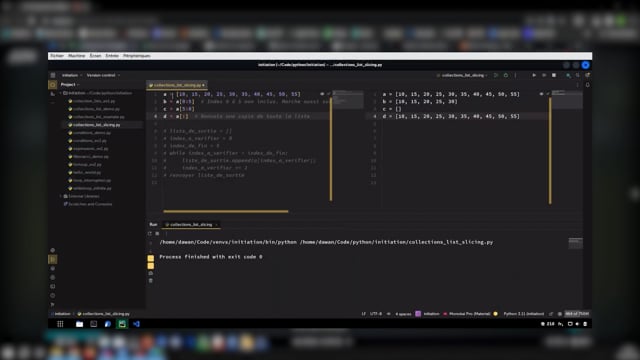Toggle reader mode eye icon in right editor
The width and height of the screenshot is (640, 360).
[x=541, y=94]
